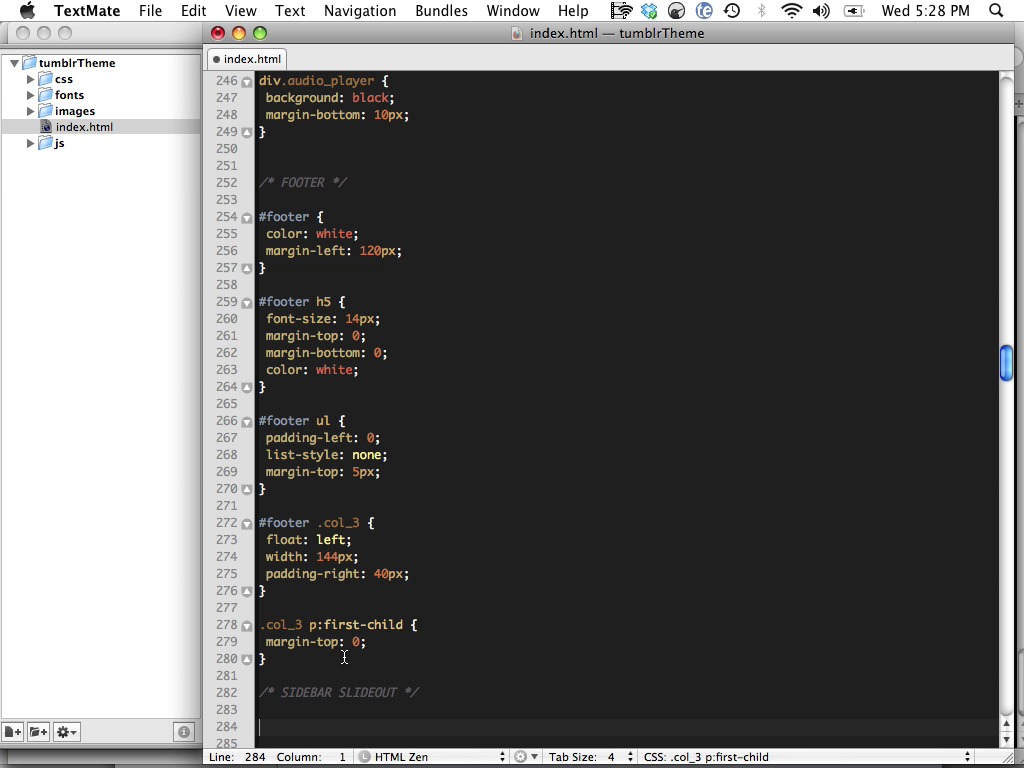Open the HTML Zen language dropdown
1024x768 pixels.
coord(432,757)
